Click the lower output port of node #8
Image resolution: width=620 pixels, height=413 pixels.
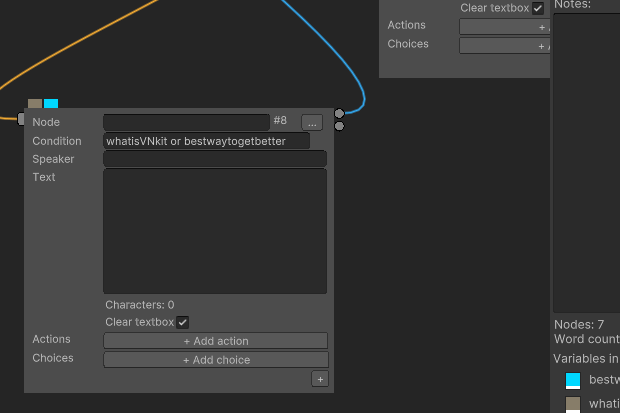point(339,126)
